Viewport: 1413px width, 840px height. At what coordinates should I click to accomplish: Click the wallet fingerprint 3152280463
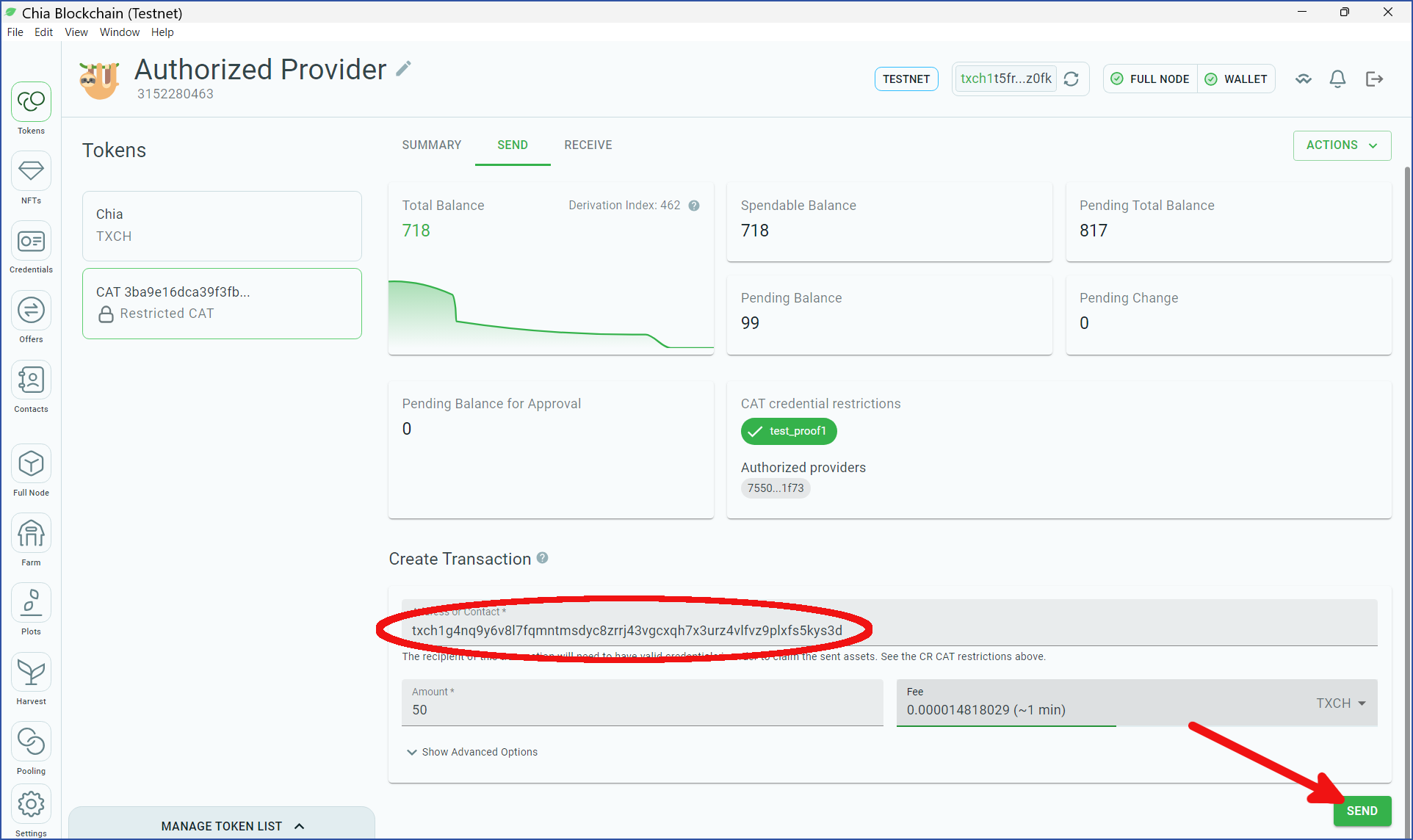(x=176, y=94)
